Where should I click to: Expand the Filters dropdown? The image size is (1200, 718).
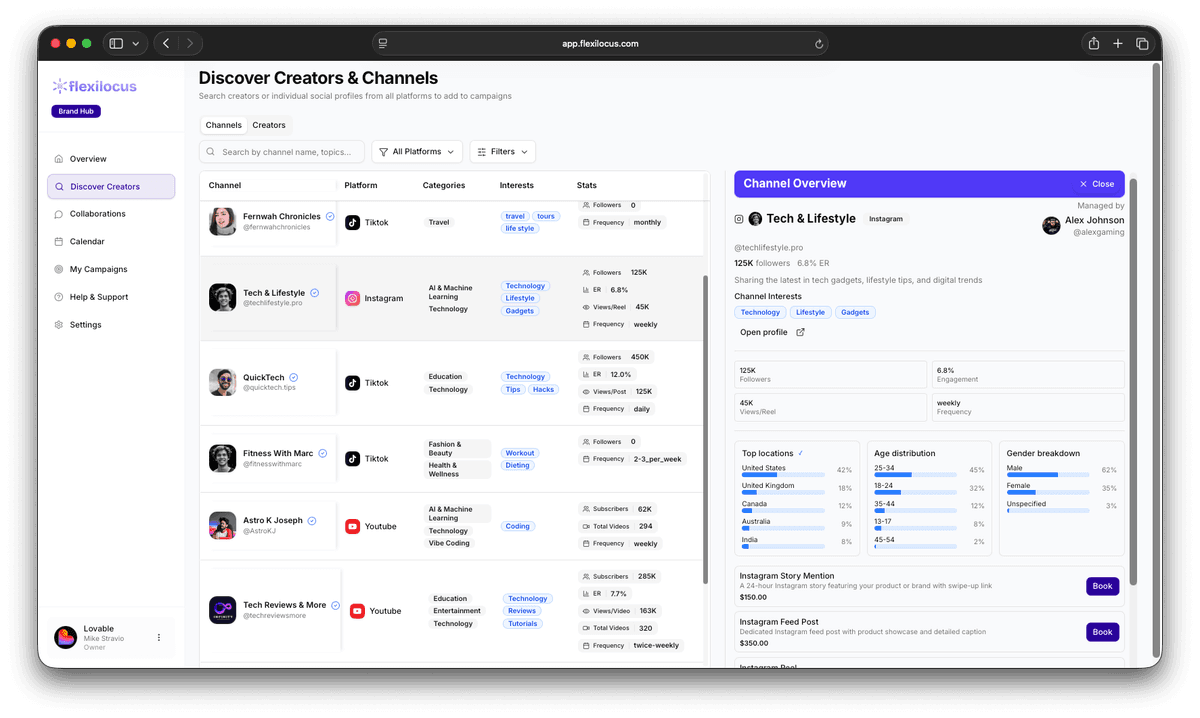(x=502, y=152)
